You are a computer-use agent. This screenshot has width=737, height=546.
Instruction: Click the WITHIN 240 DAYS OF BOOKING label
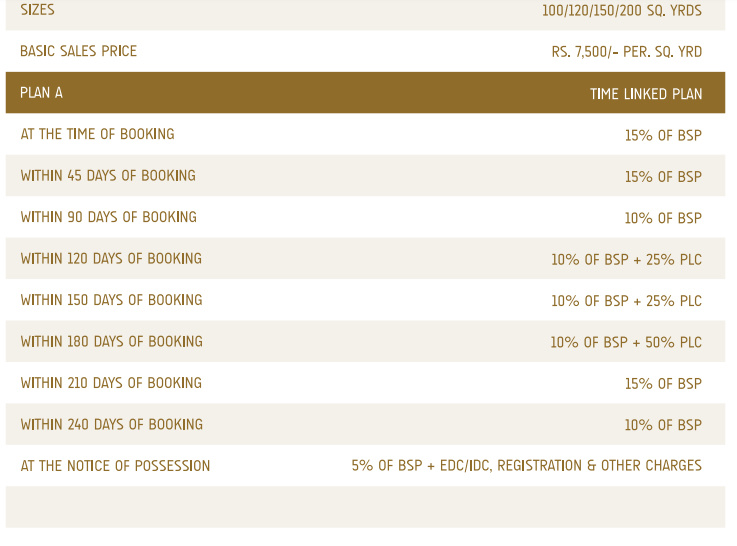(111, 425)
